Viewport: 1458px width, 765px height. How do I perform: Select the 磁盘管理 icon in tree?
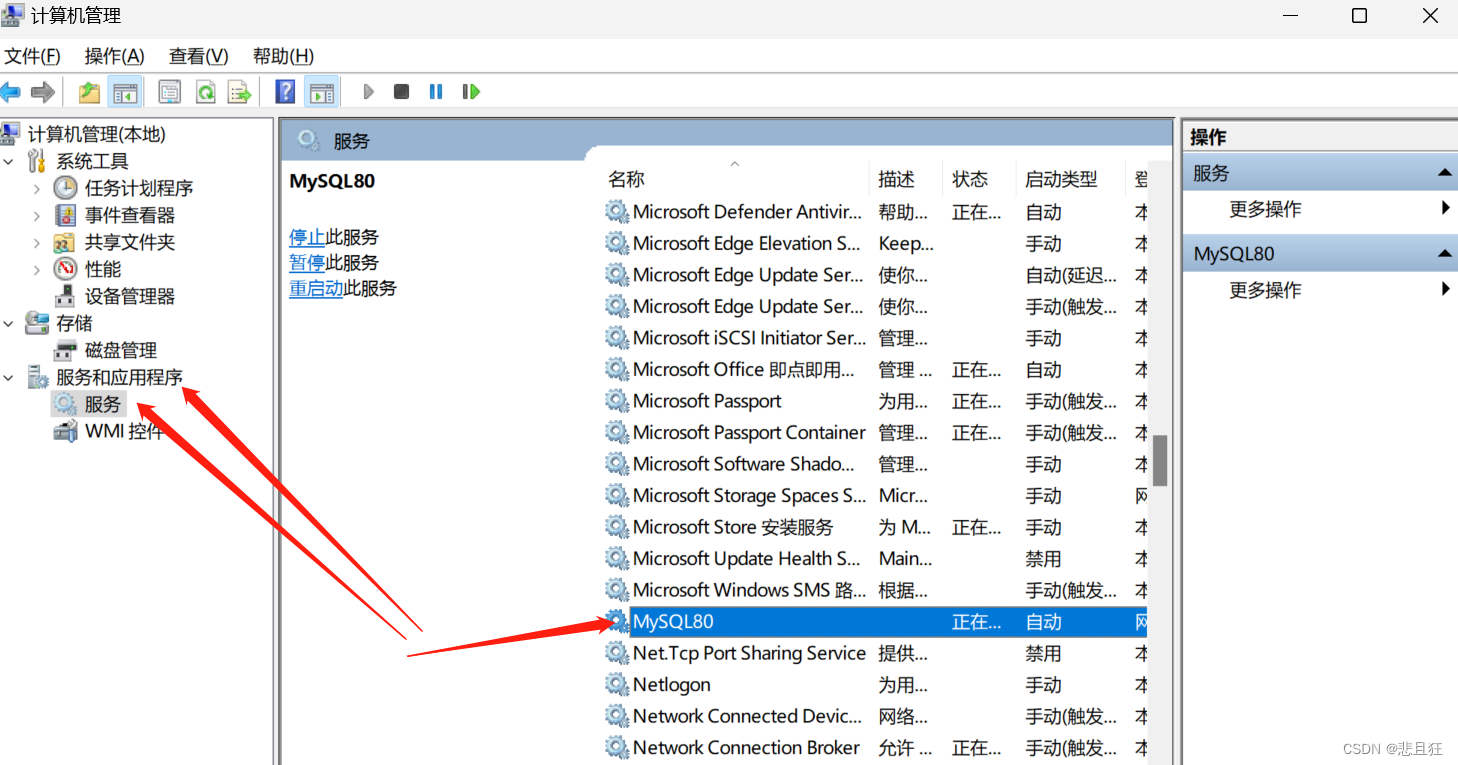[x=65, y=350]
